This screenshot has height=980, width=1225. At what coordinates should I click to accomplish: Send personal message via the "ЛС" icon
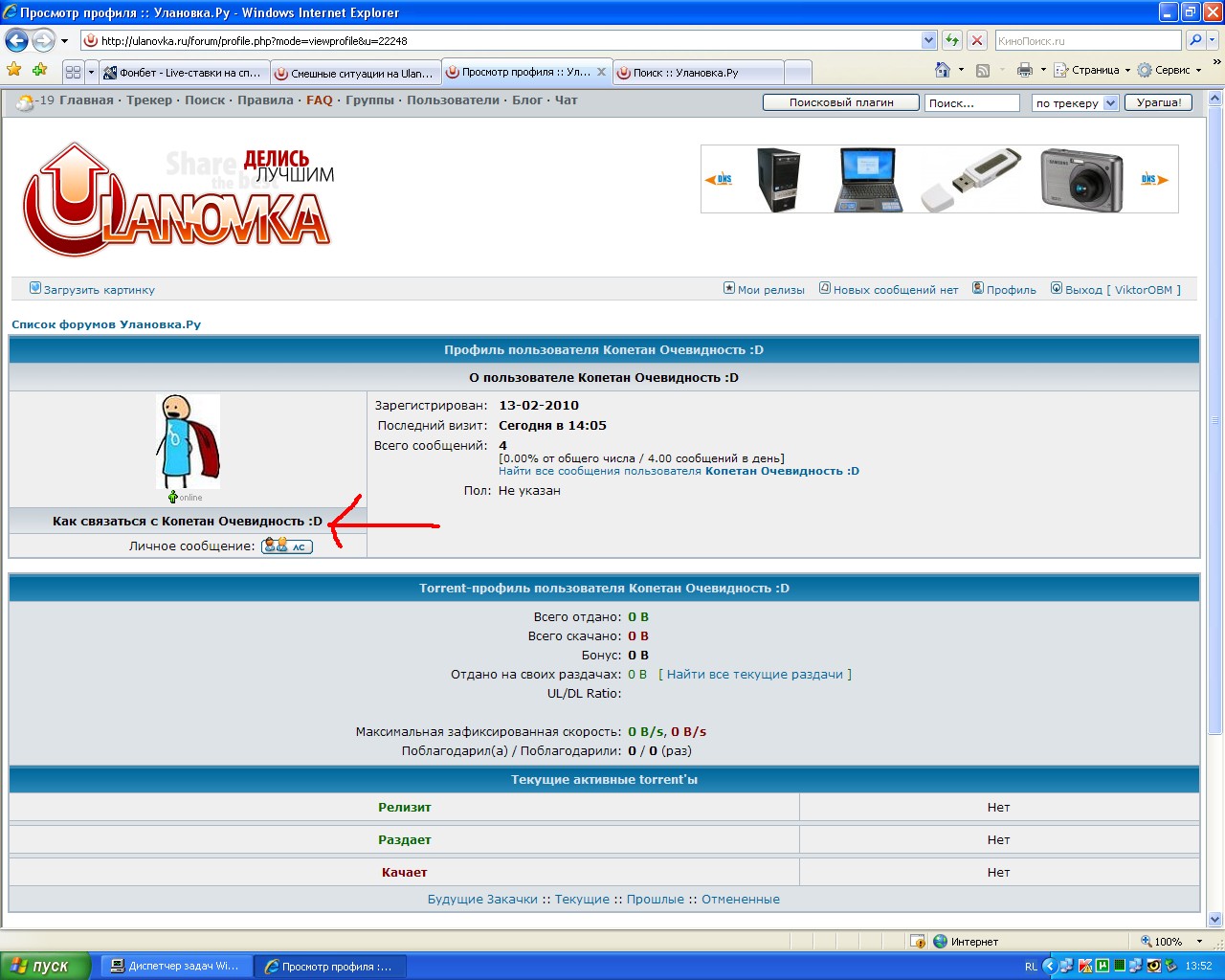point(286,546)
